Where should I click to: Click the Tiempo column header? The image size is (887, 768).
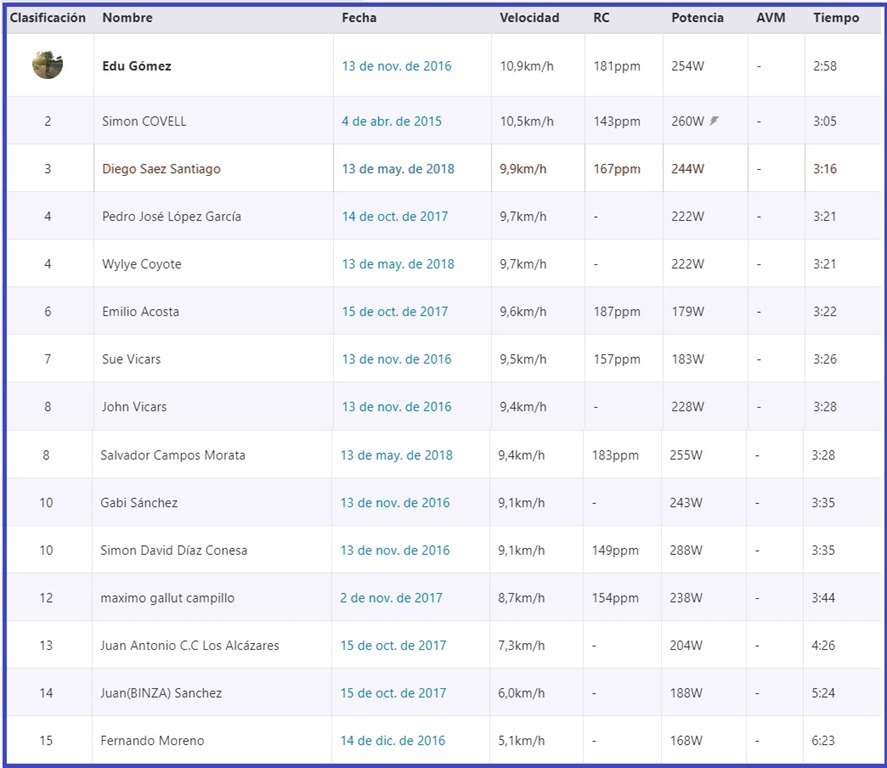[x=836, y=18]
